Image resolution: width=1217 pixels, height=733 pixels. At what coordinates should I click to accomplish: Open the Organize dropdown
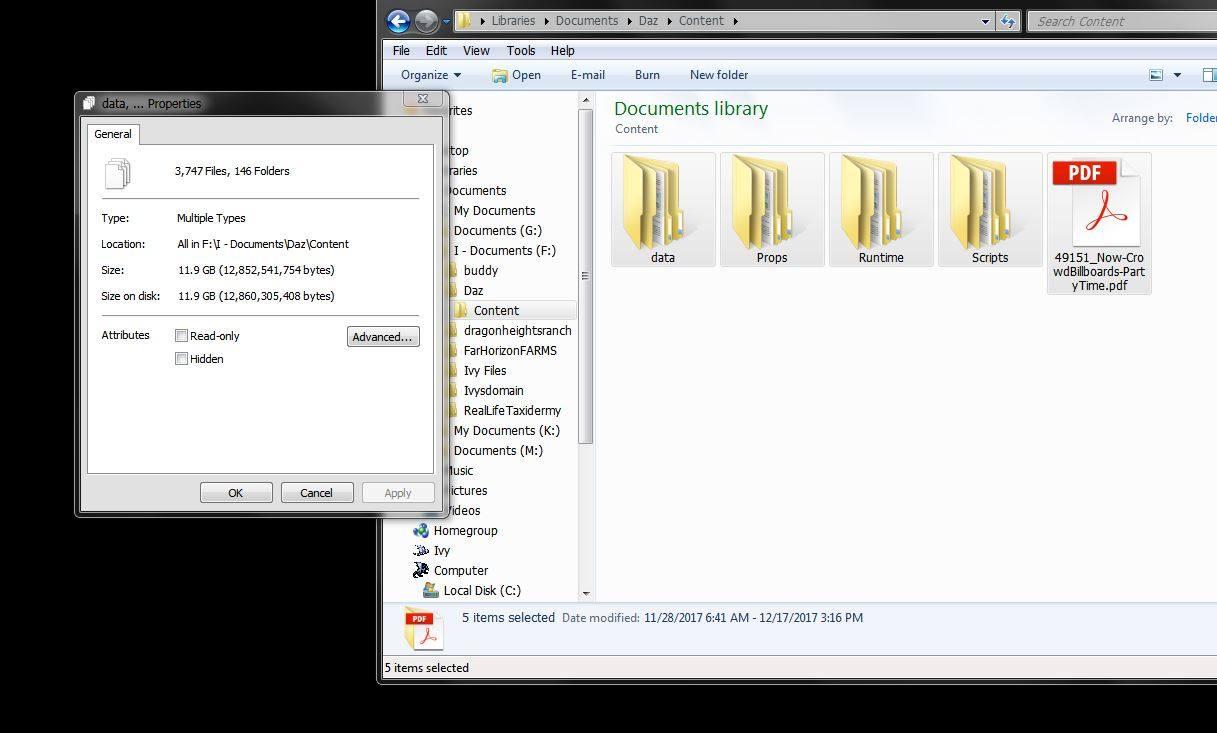(x=431, y=75)
